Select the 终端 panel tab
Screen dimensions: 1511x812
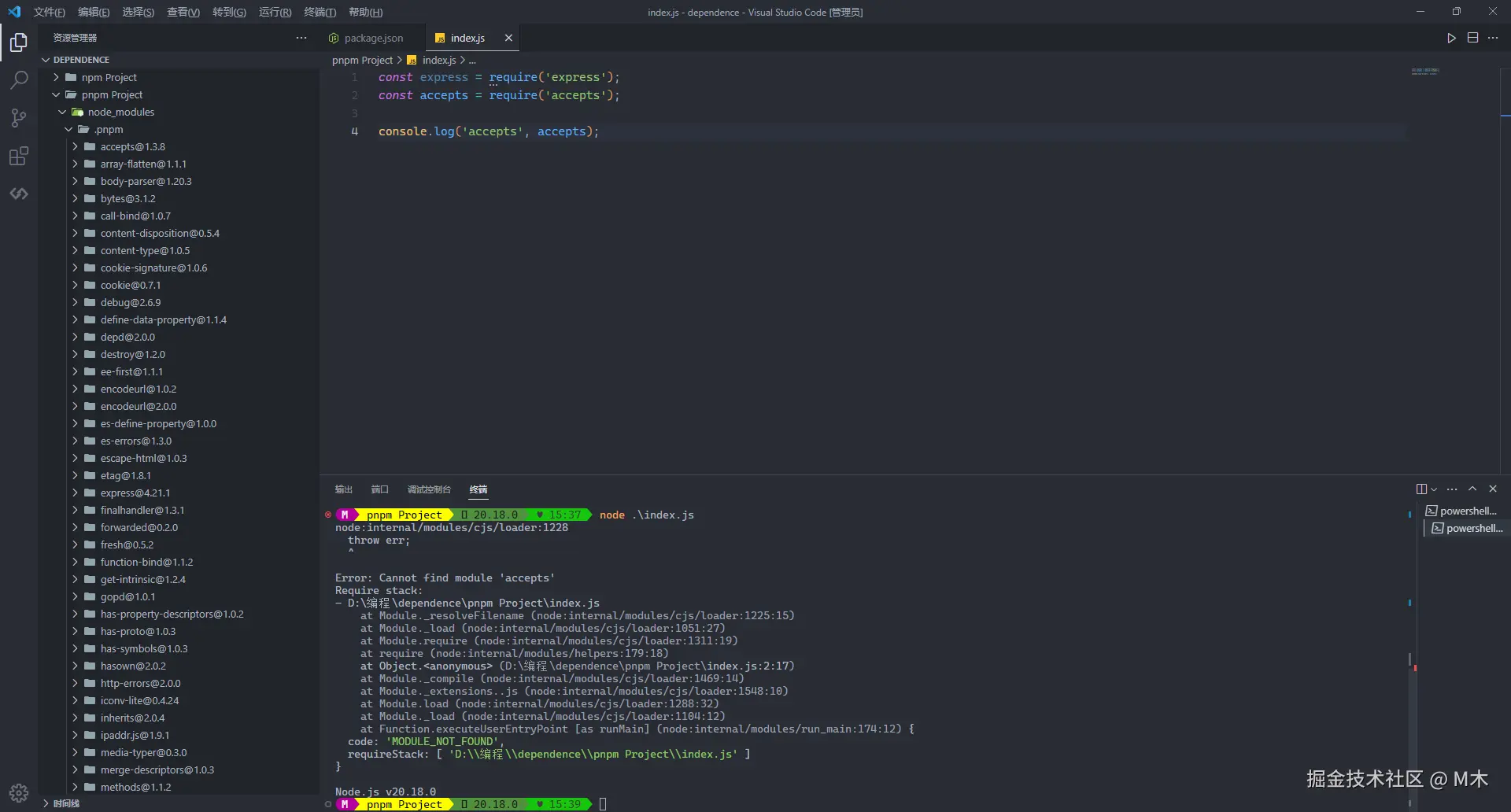[x=478, y=489]
